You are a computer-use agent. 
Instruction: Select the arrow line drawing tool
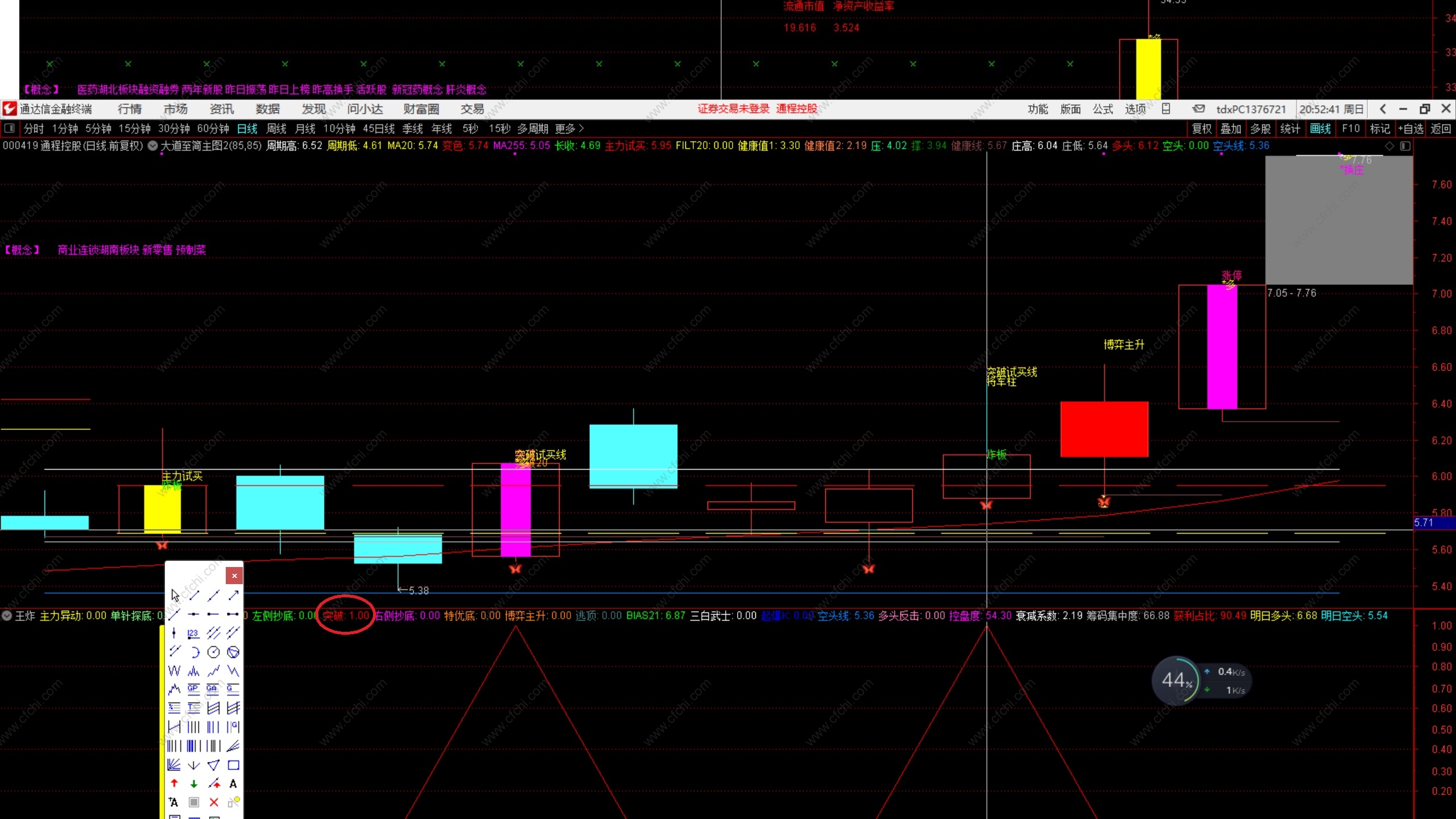pos(233,595)
